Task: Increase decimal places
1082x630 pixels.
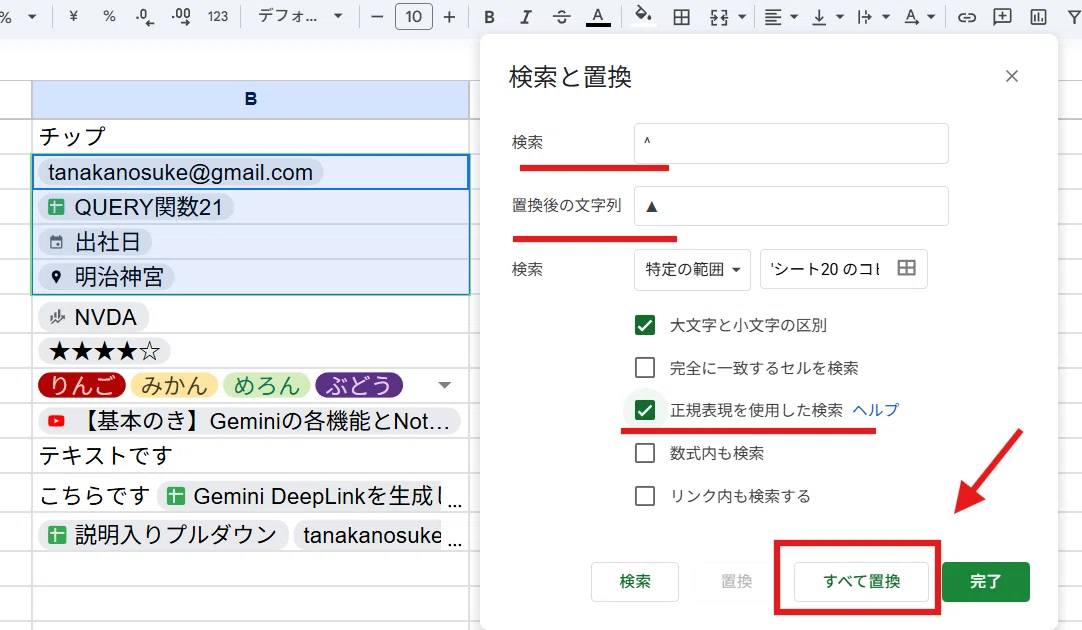Action: 181,16
